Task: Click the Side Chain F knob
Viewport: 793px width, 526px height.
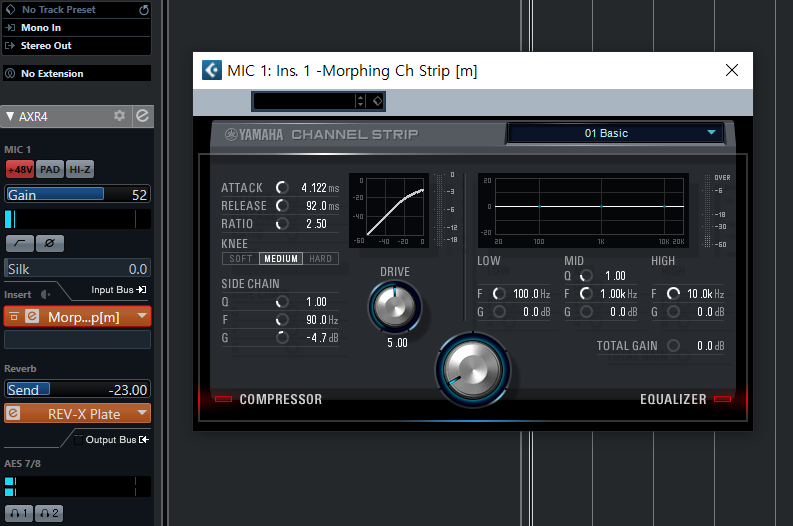Action: click(x=282, y=320)
